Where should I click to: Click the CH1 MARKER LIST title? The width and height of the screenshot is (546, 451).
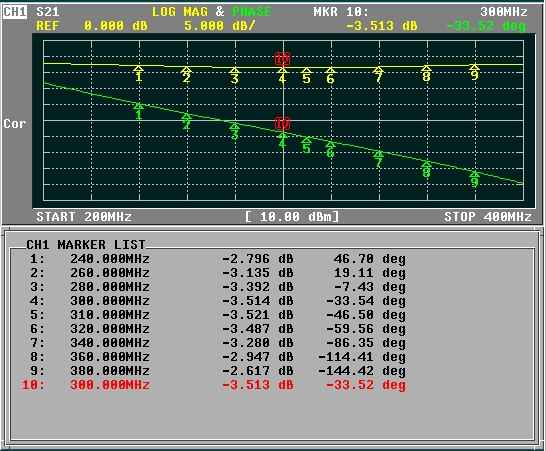coord(86,244)
